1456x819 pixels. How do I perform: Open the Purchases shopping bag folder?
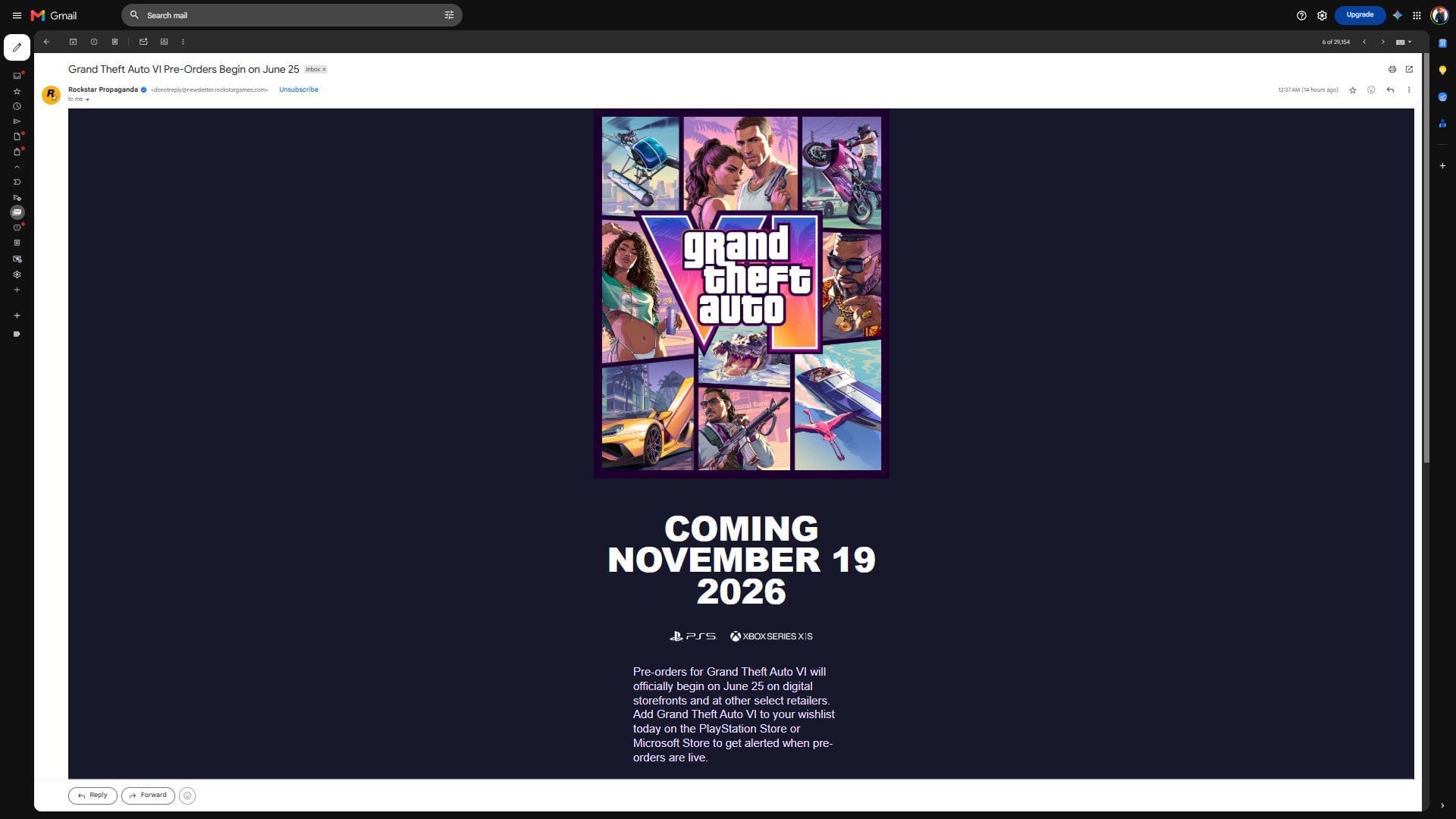tap(17, 152)
